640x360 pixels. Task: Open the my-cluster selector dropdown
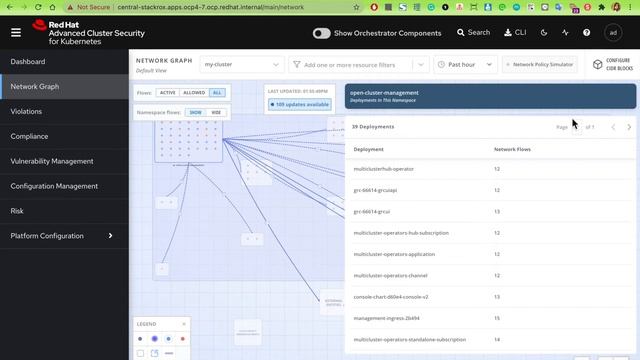(242, 64)
